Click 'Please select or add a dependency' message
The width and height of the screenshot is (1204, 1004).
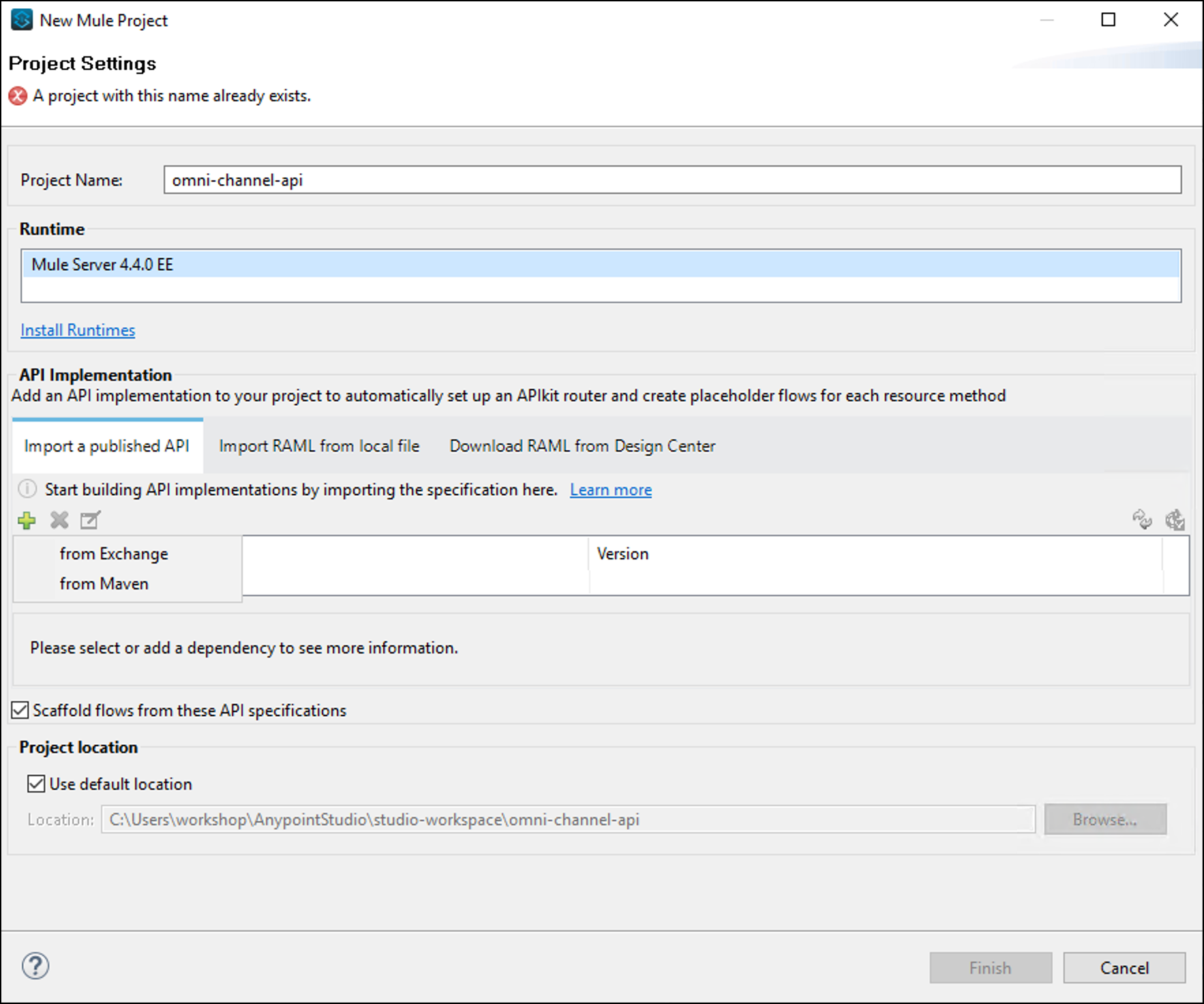pos(244,648)
